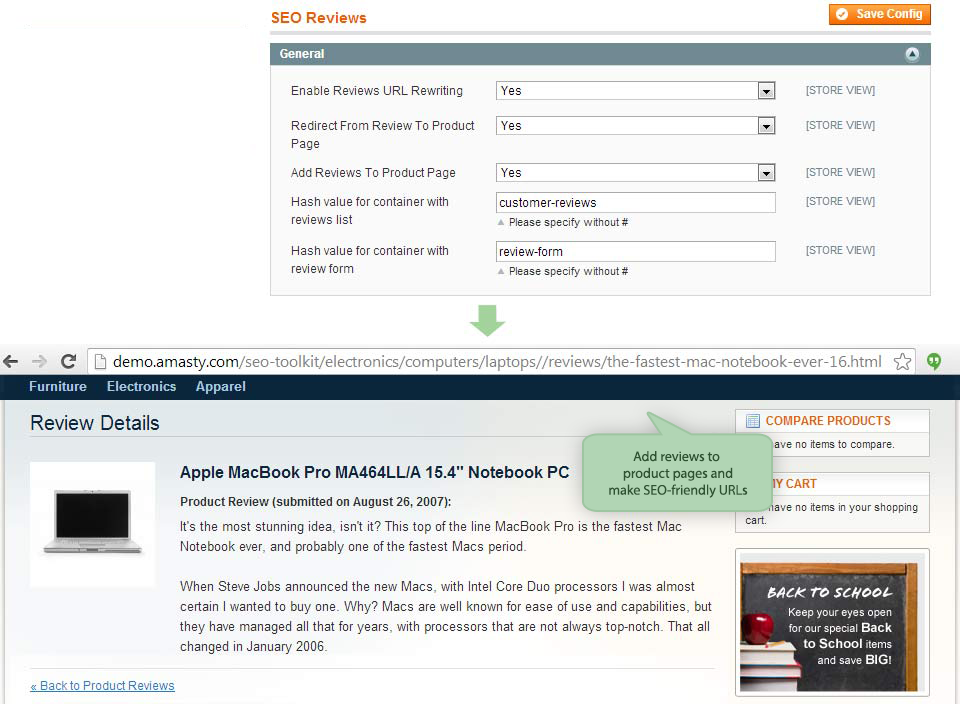
Task: Open the Apparel menu item
Action: click(220, 386)
